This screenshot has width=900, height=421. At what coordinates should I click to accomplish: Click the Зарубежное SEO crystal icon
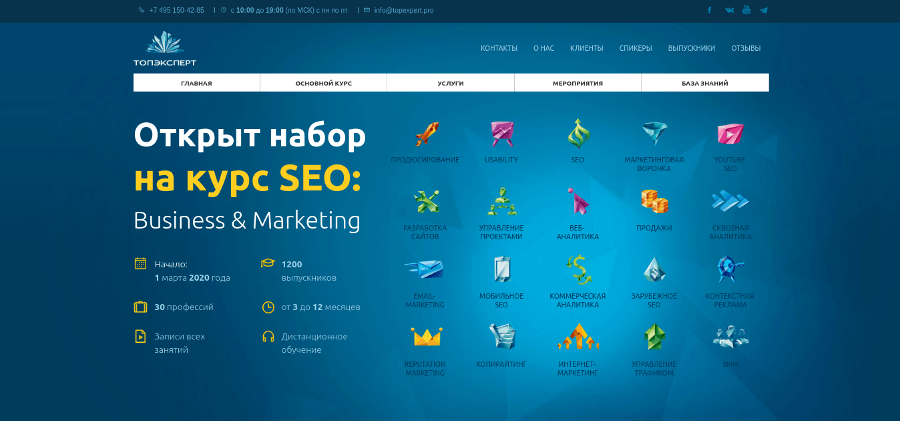pos(654,269)
